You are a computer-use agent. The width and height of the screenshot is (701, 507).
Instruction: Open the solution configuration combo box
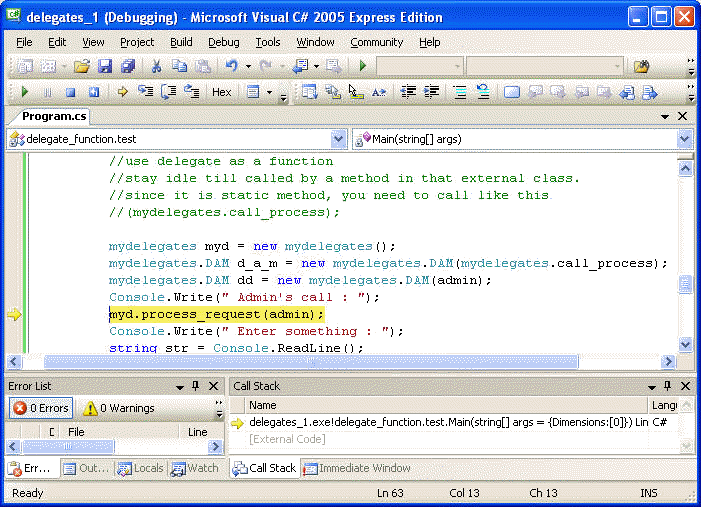point(420,66)
